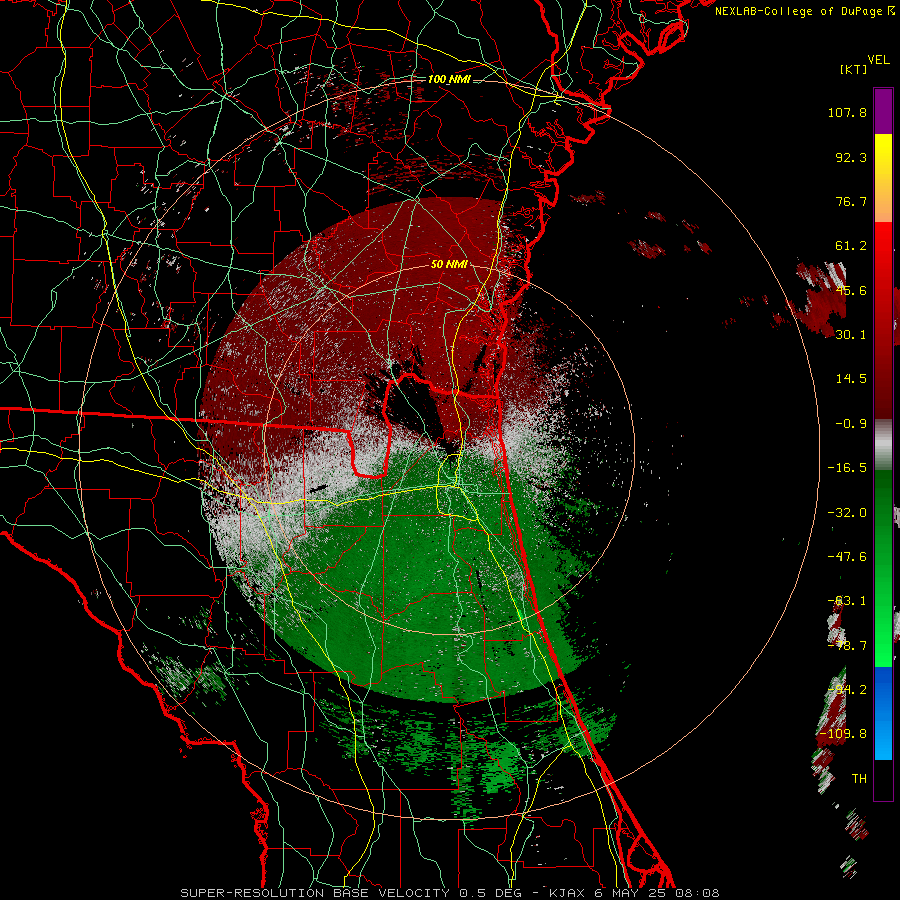Click the -16.5 velocity scale value
The width and height of the screenshot is (900, 900).
coord(847,468)
